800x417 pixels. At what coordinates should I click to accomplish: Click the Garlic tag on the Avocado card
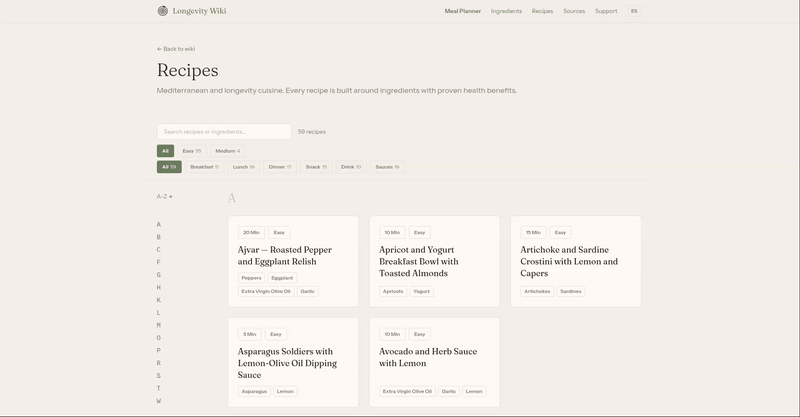tap(449, 391)
